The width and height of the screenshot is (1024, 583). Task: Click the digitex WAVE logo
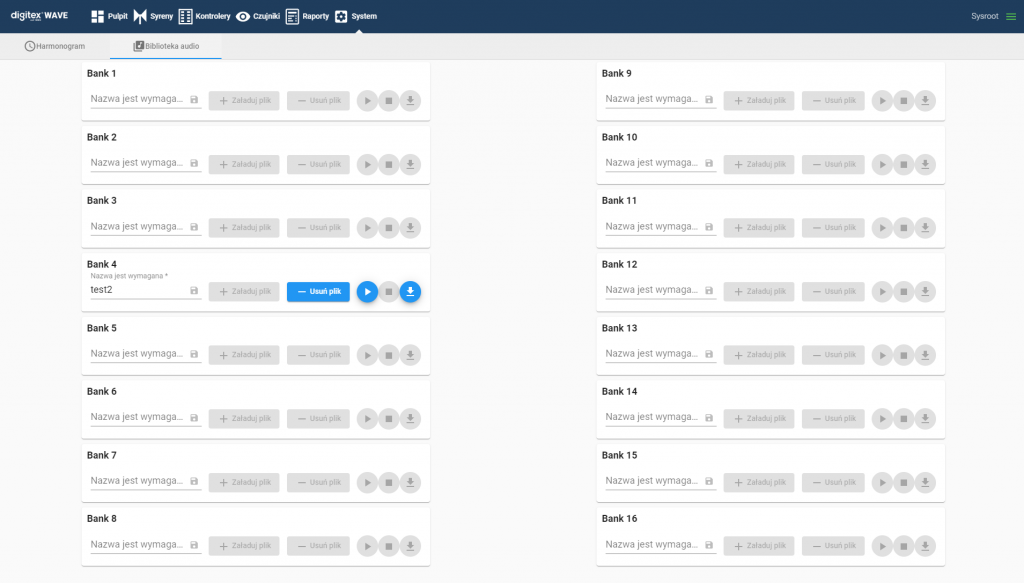pyautogui.click(x=39, y=16)
